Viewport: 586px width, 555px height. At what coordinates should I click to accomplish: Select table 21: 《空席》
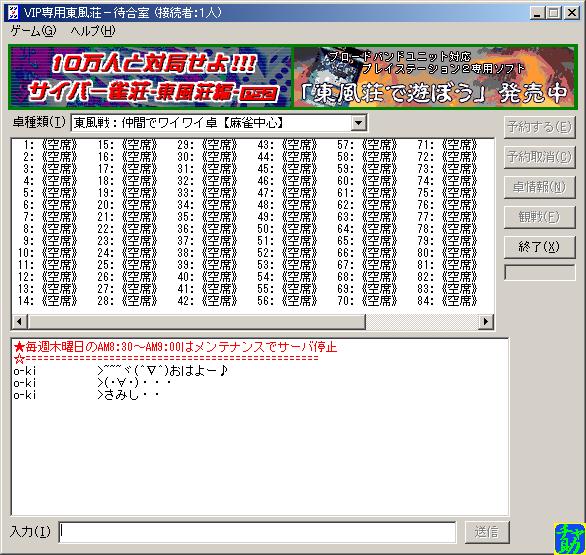click(x=127, y=217)
